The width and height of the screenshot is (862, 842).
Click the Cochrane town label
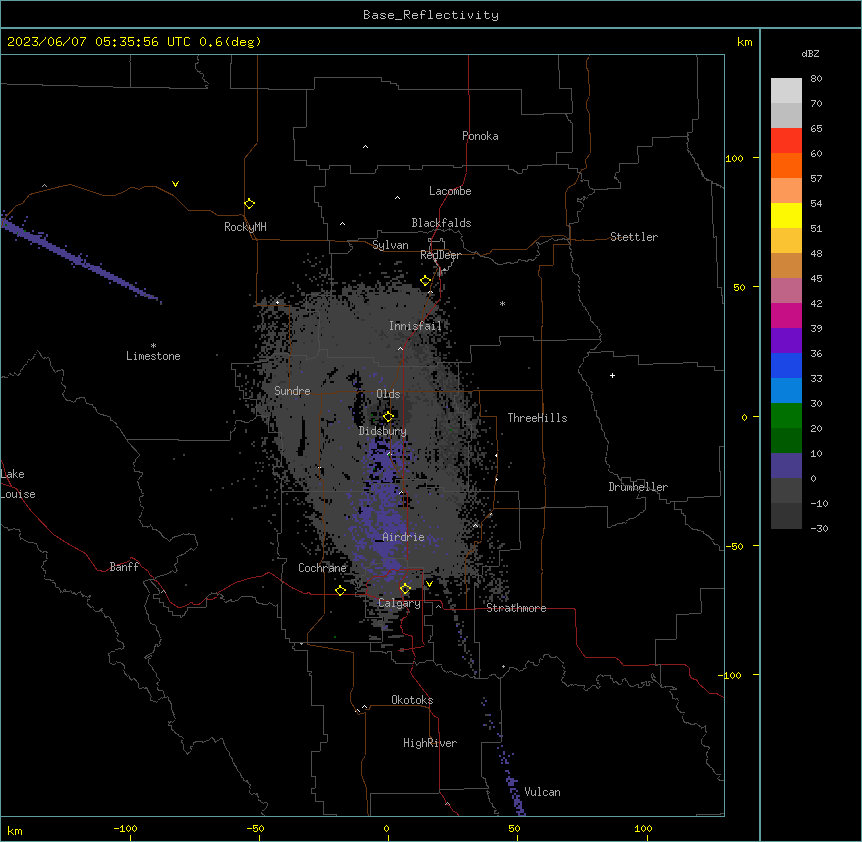pos(322,568)
